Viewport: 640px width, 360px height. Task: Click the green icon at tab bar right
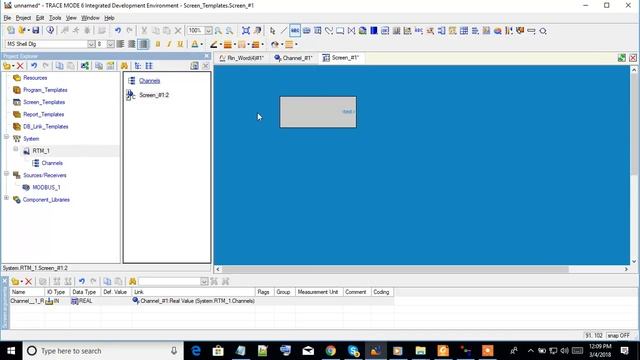(622, 58)
